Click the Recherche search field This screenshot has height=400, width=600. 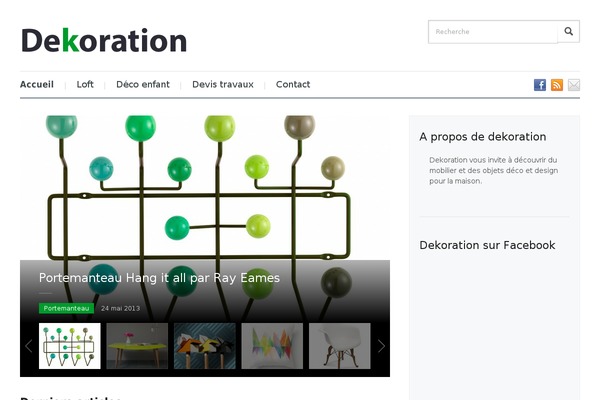[493, 32]
